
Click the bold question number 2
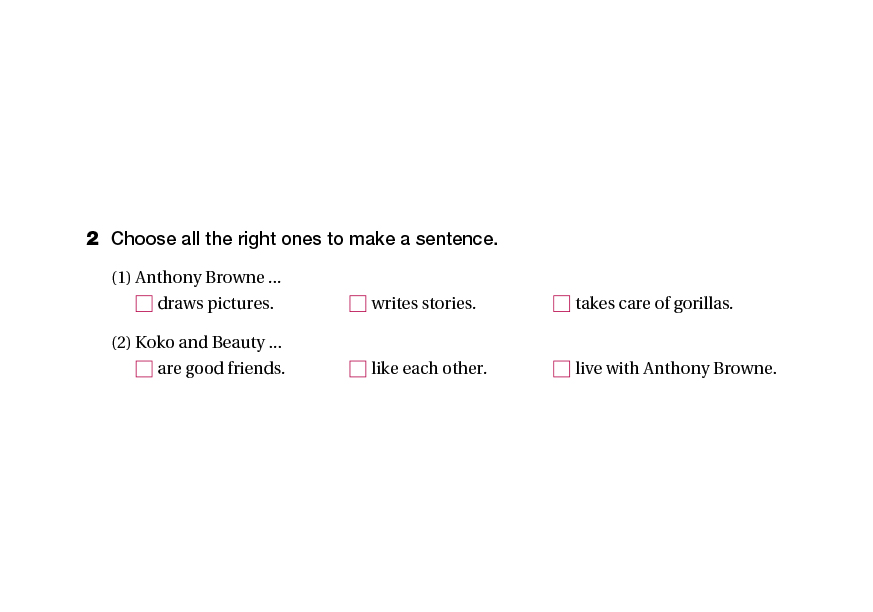92,239
